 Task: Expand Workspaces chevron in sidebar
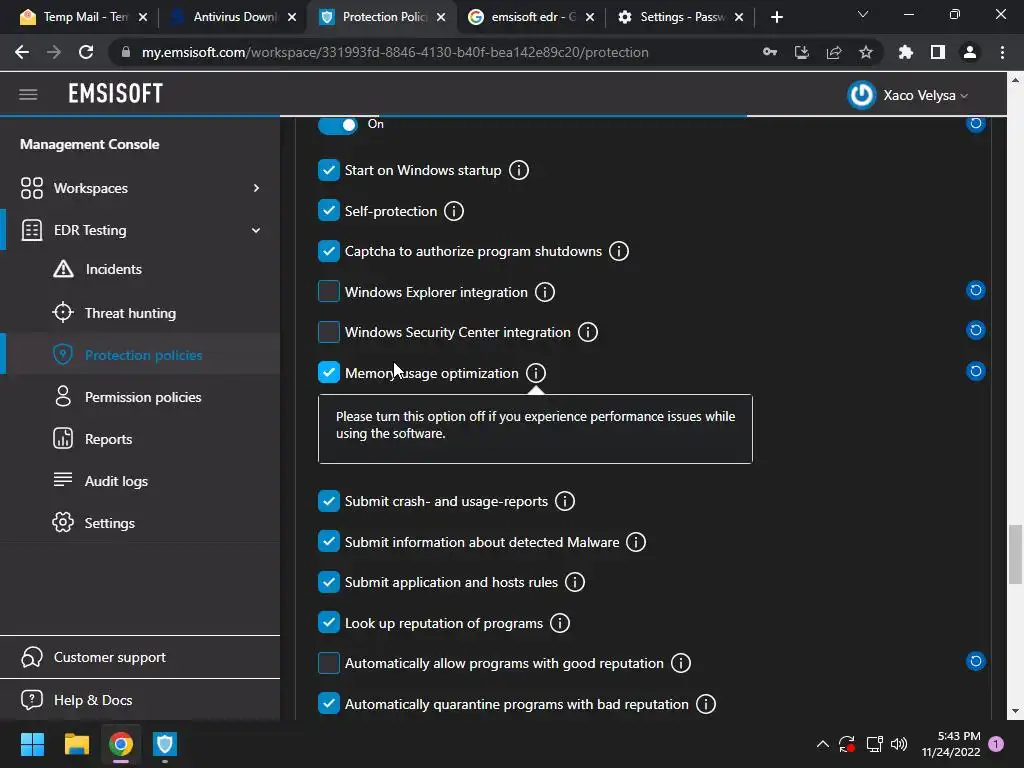[256, 188]
